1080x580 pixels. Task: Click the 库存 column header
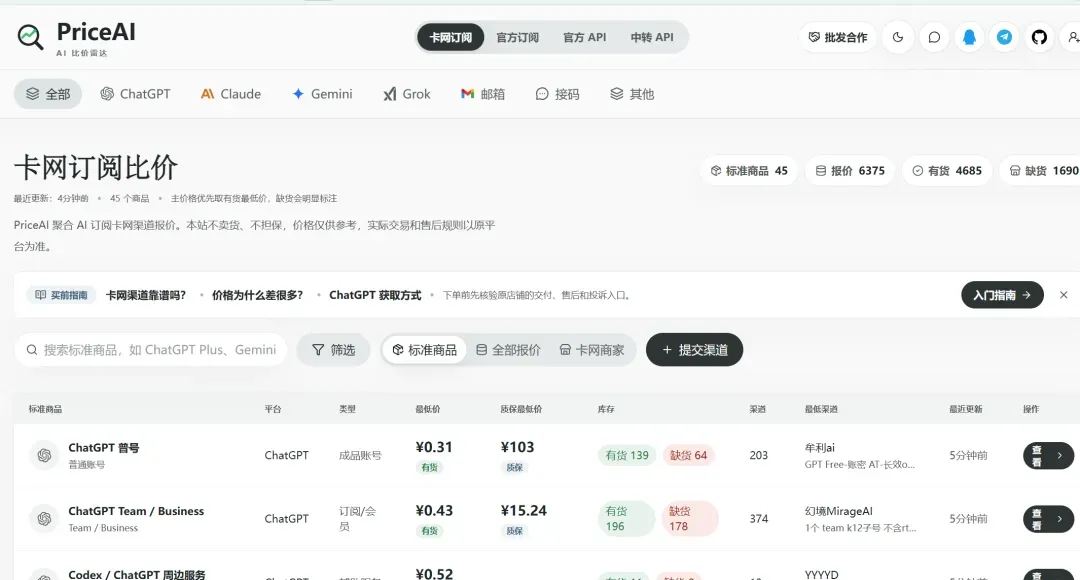click(606, 409)
